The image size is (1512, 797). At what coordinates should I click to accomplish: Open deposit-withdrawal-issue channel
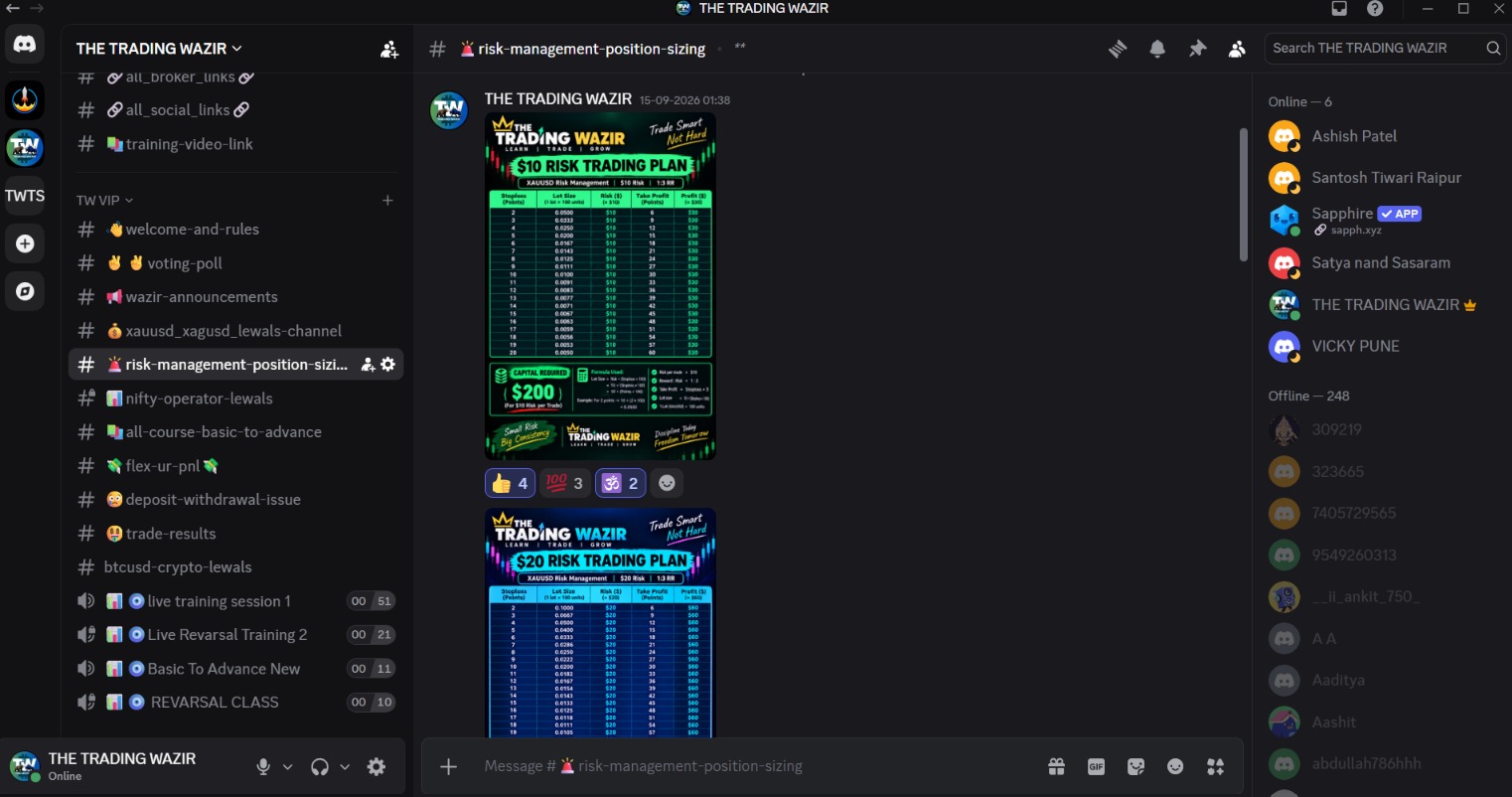click(235, 500)
